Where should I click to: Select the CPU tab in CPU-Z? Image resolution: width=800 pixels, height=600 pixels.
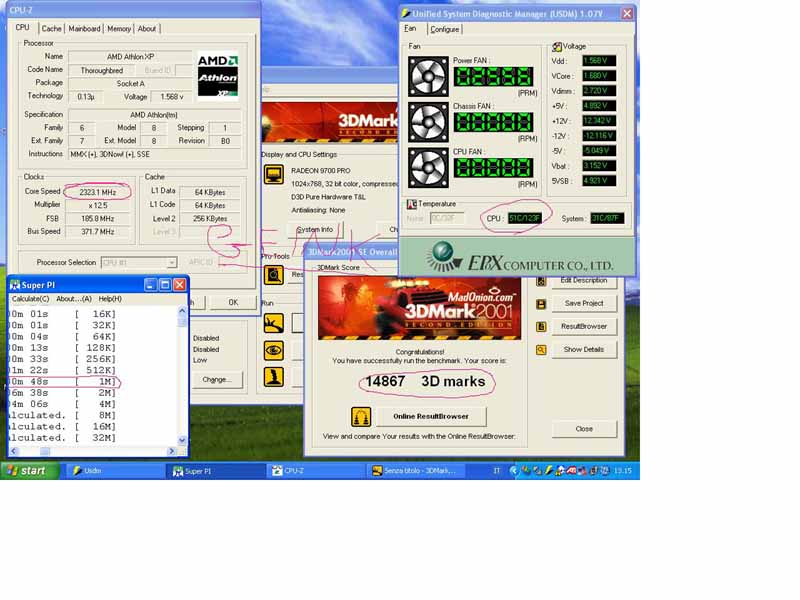[x=22, y=28]
